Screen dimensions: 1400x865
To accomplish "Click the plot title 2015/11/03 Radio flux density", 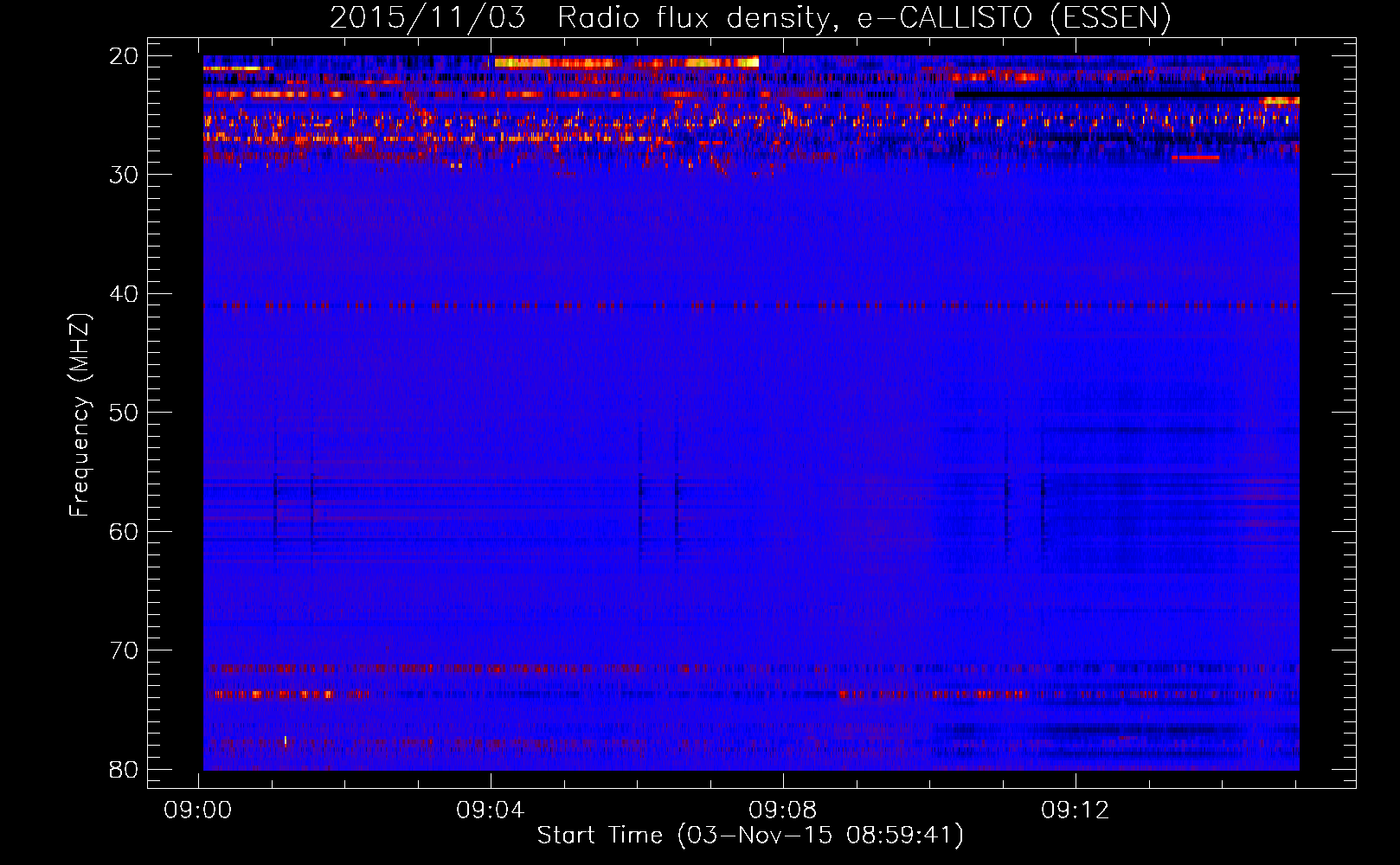I will 750,17.
